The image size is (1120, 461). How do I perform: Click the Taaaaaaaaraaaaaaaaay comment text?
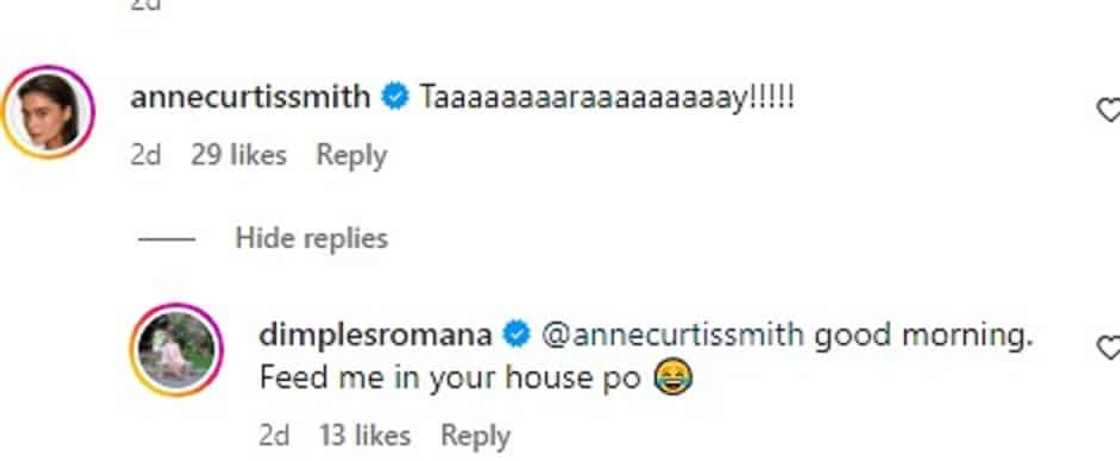(606, 98)
